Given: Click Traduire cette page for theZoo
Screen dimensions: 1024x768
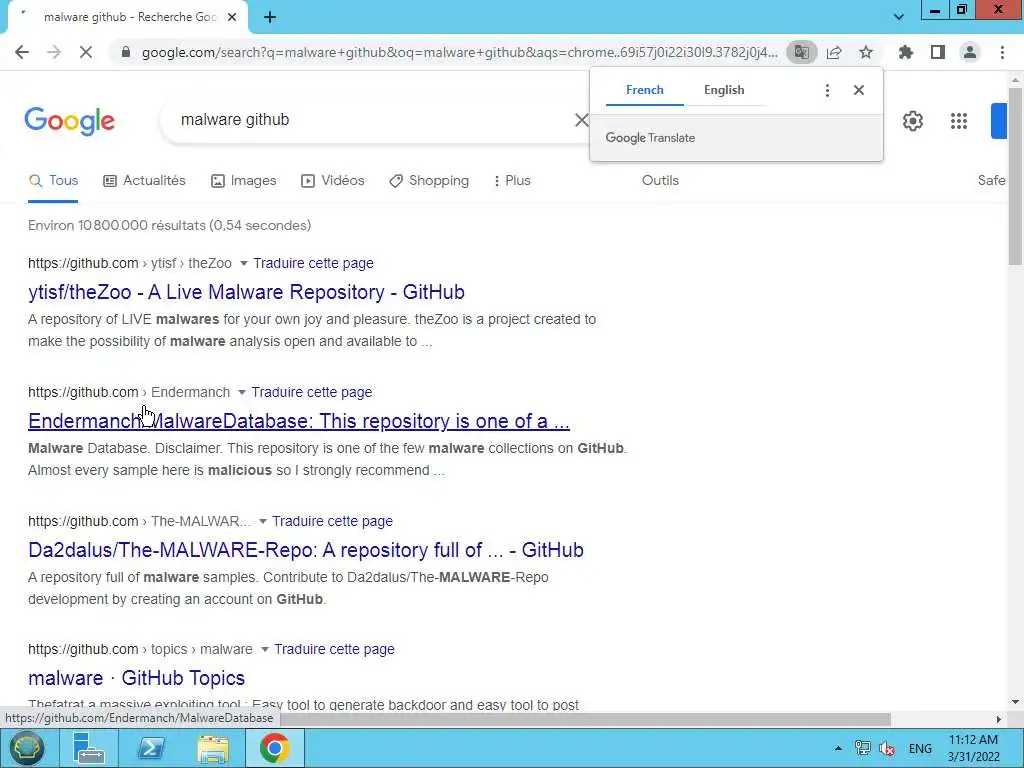Looking at the screenshot, I should pos(313,263).
